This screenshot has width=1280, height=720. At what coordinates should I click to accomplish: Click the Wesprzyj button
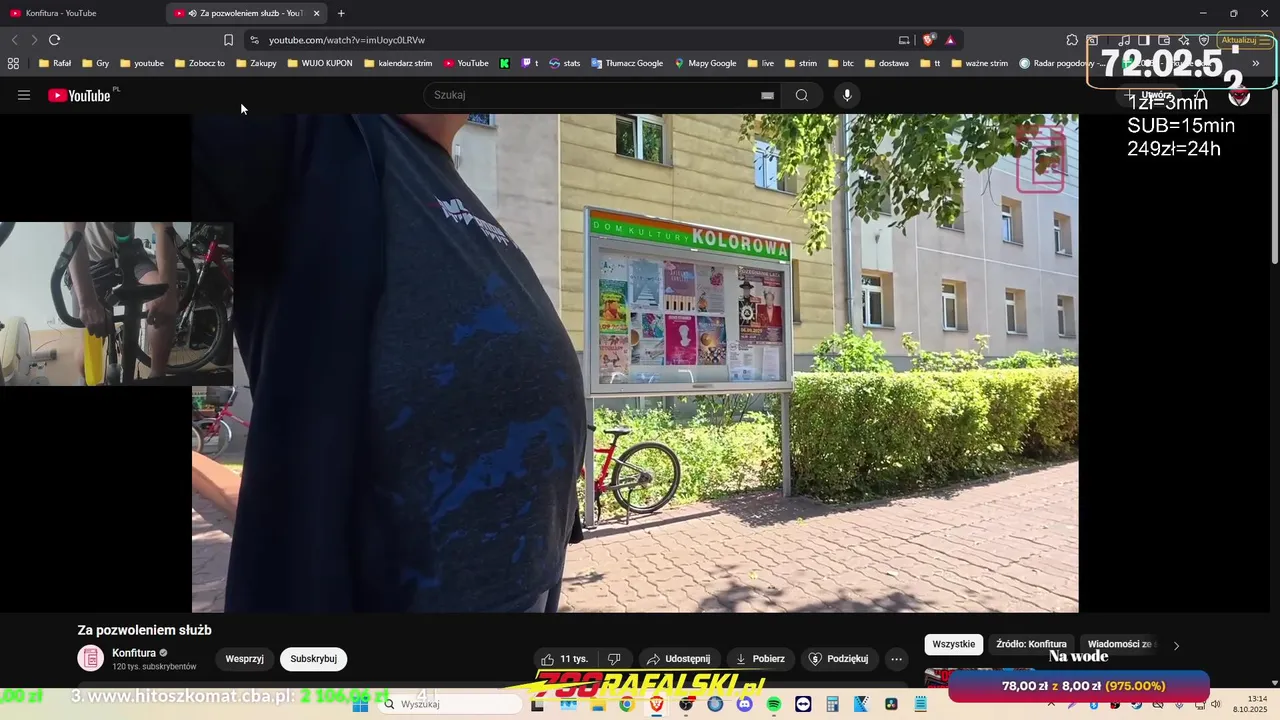[x=244, y=659]
